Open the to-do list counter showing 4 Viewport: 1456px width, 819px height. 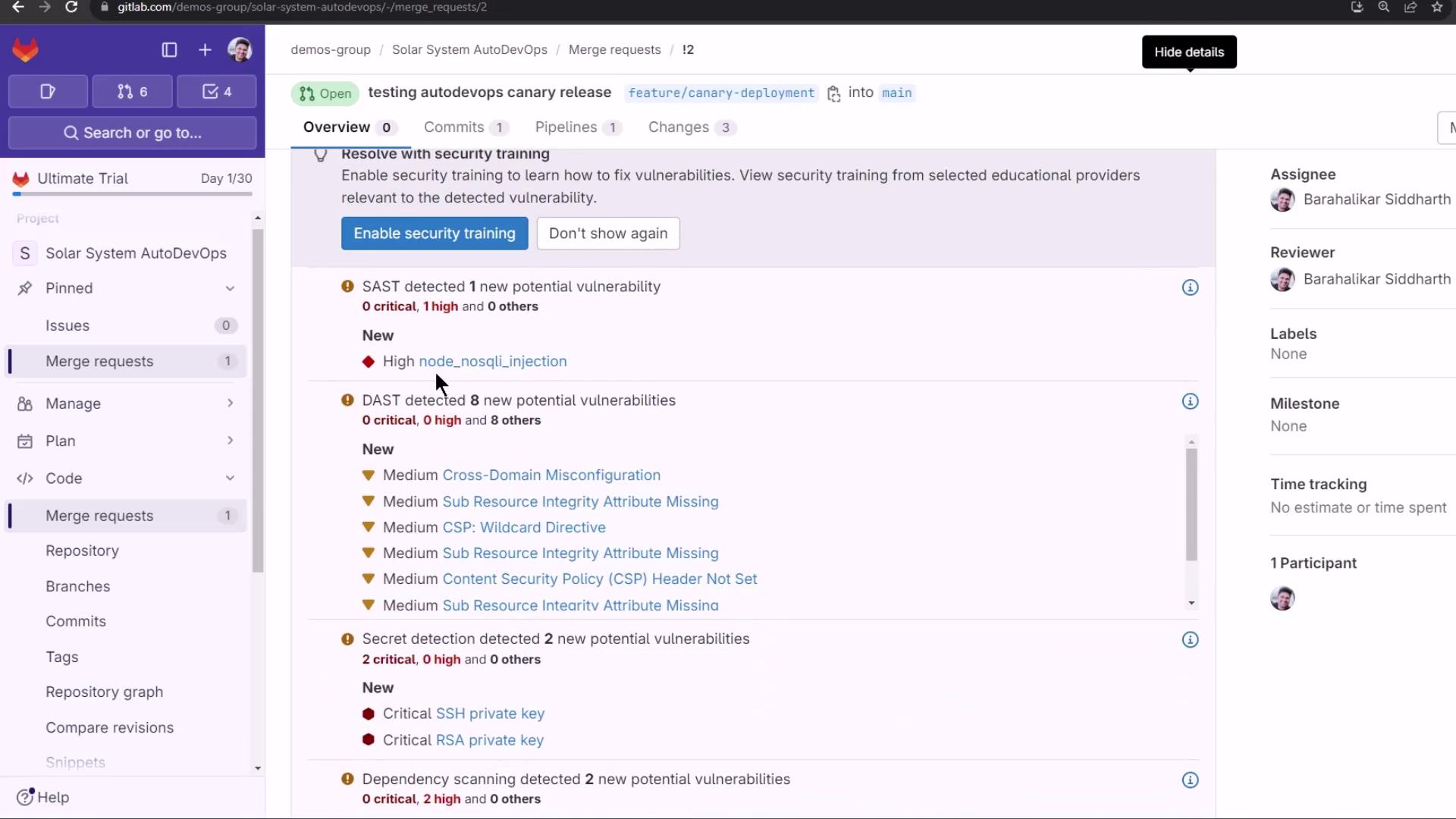pyautogui.click(x=217, y=92)
